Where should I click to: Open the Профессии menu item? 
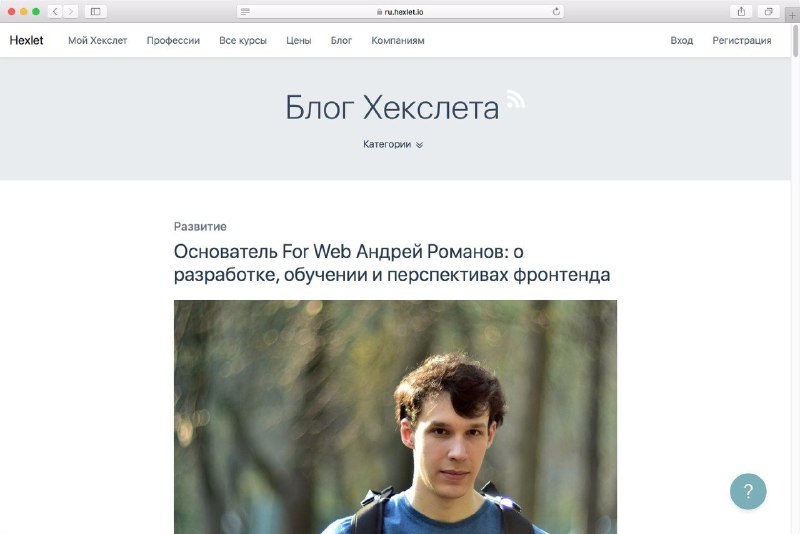(x=173, y=40)
